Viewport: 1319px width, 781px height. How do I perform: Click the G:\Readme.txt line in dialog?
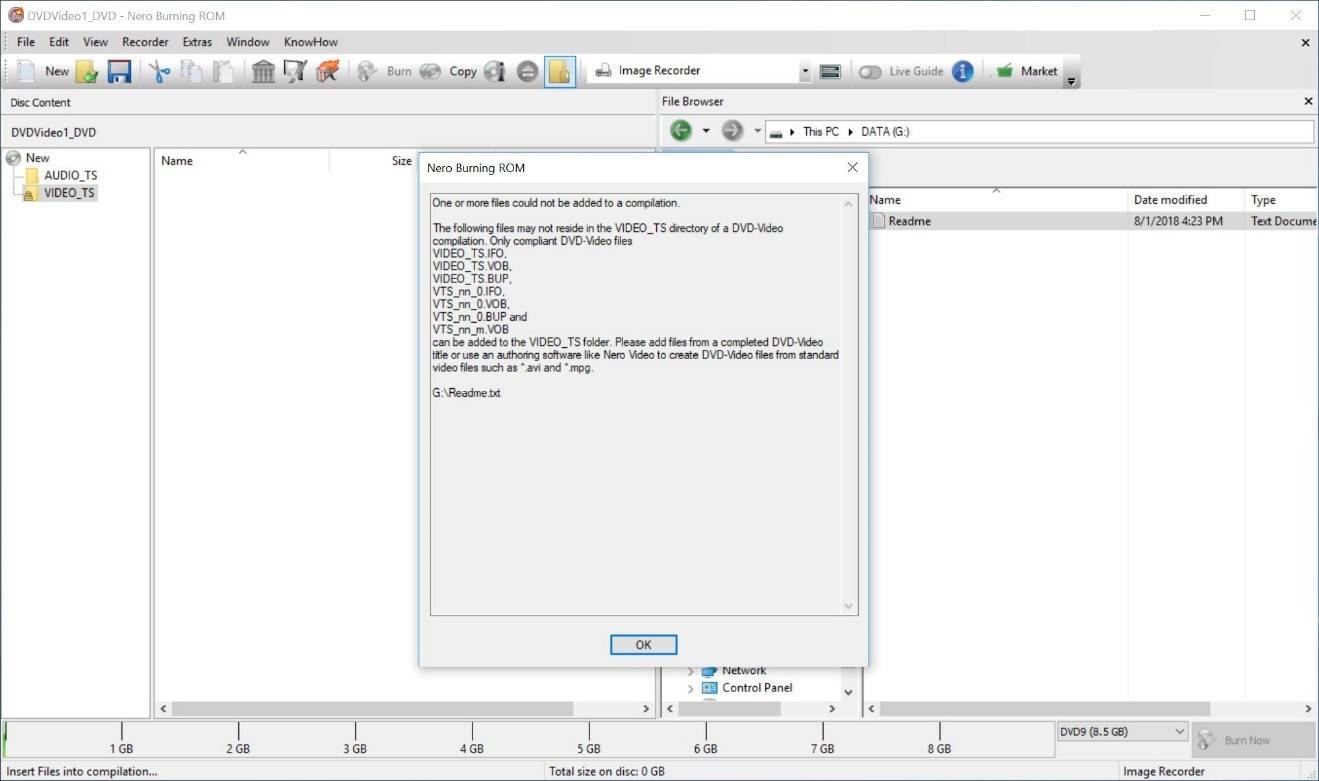466,393
